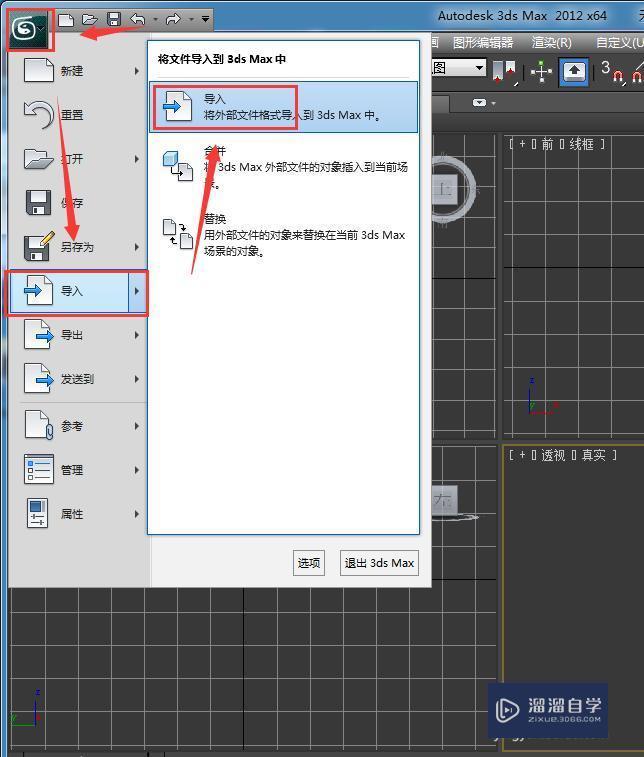Click the 线框 shading label in front viewport
This screenshot has width=644, height=757.
click(582, 144)
